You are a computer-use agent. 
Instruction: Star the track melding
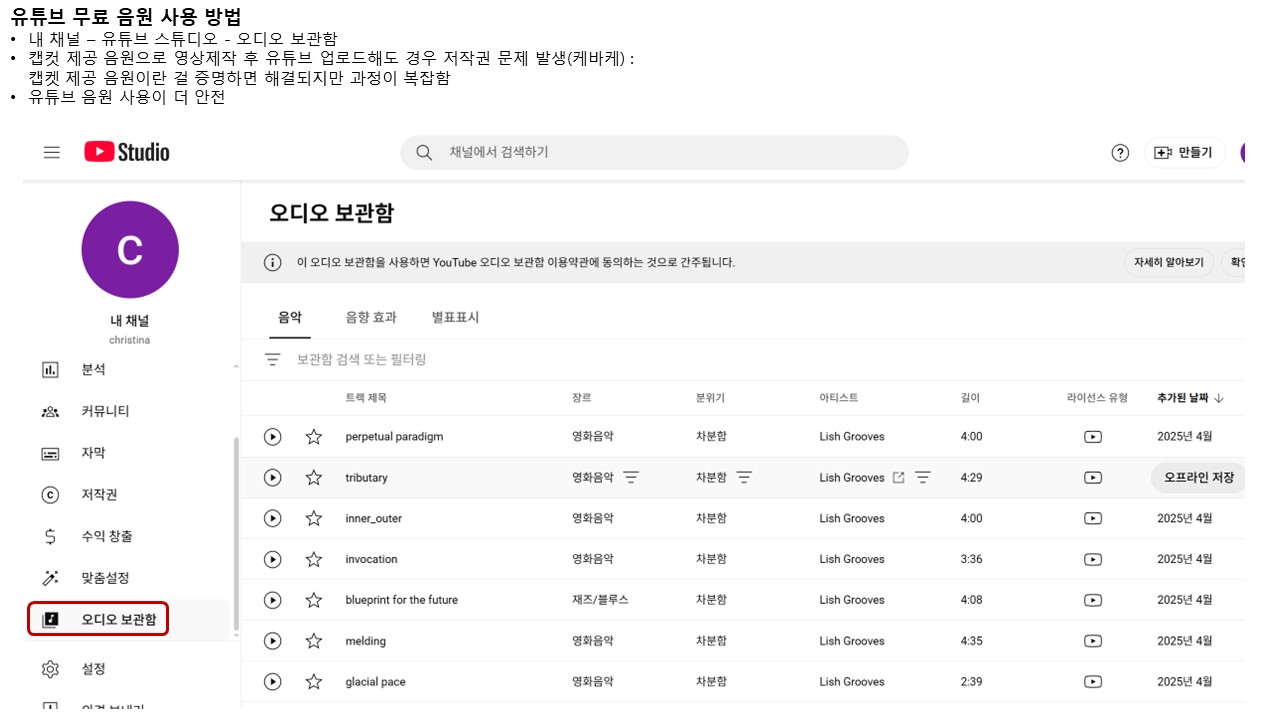pyautogui.click(x=313, y=640)
